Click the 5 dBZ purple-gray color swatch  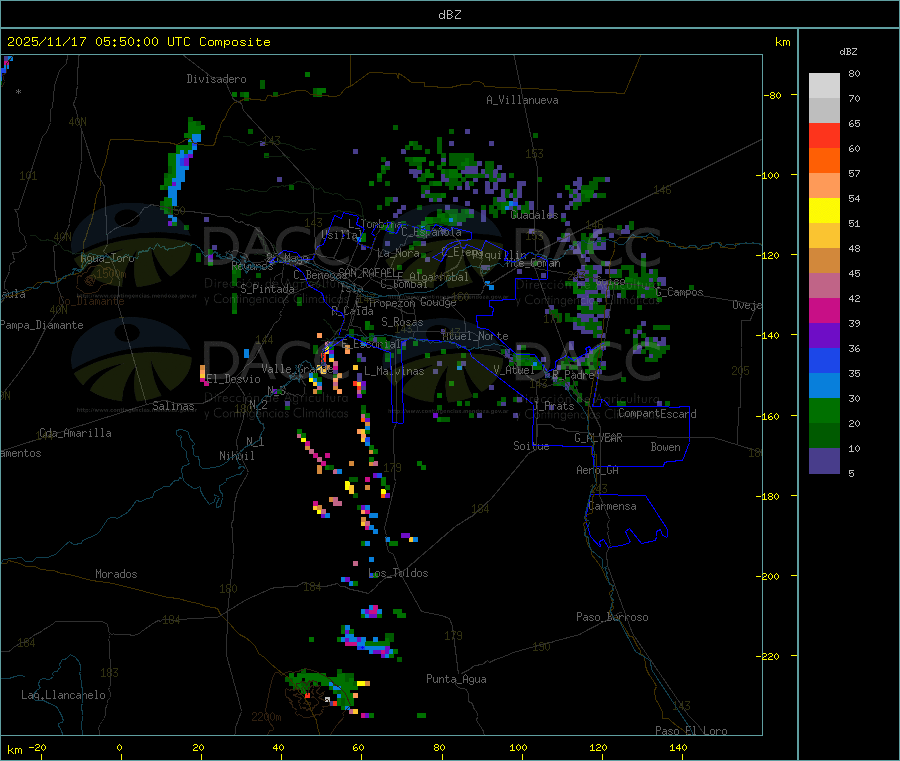824,461
